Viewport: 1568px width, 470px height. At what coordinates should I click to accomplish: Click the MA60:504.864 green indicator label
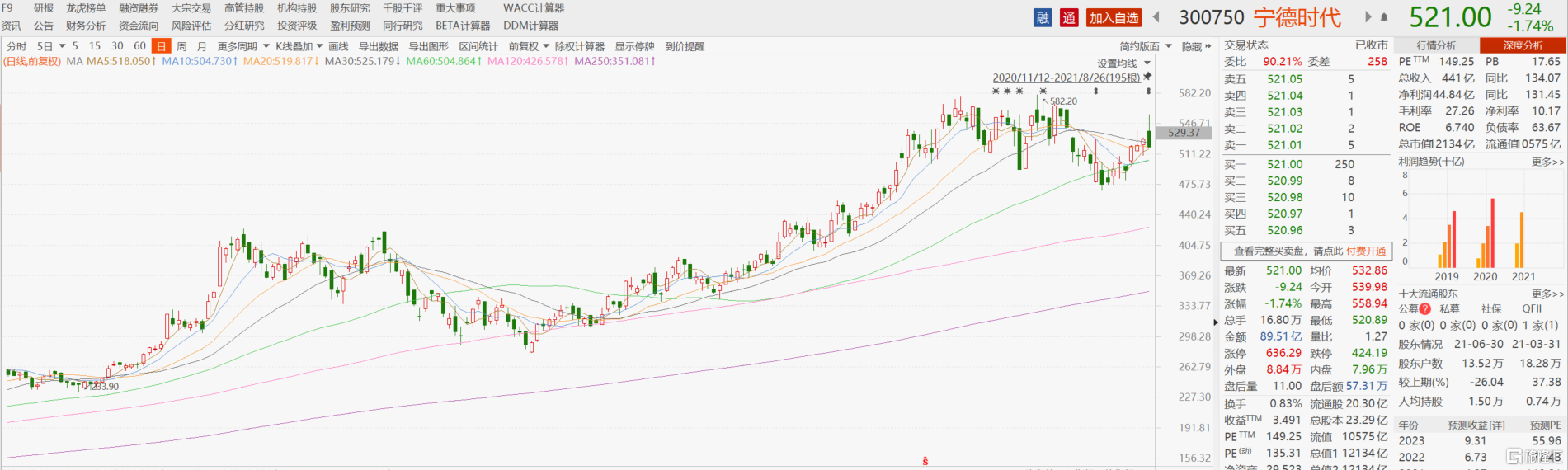[445, 62]
